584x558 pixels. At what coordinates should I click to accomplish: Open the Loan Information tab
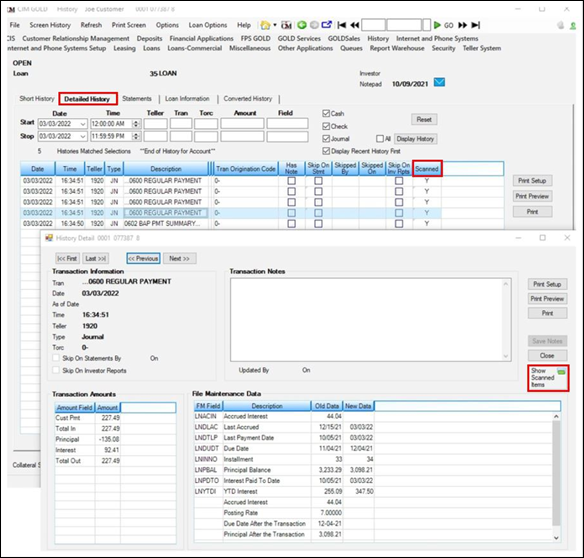pos(187,99)
